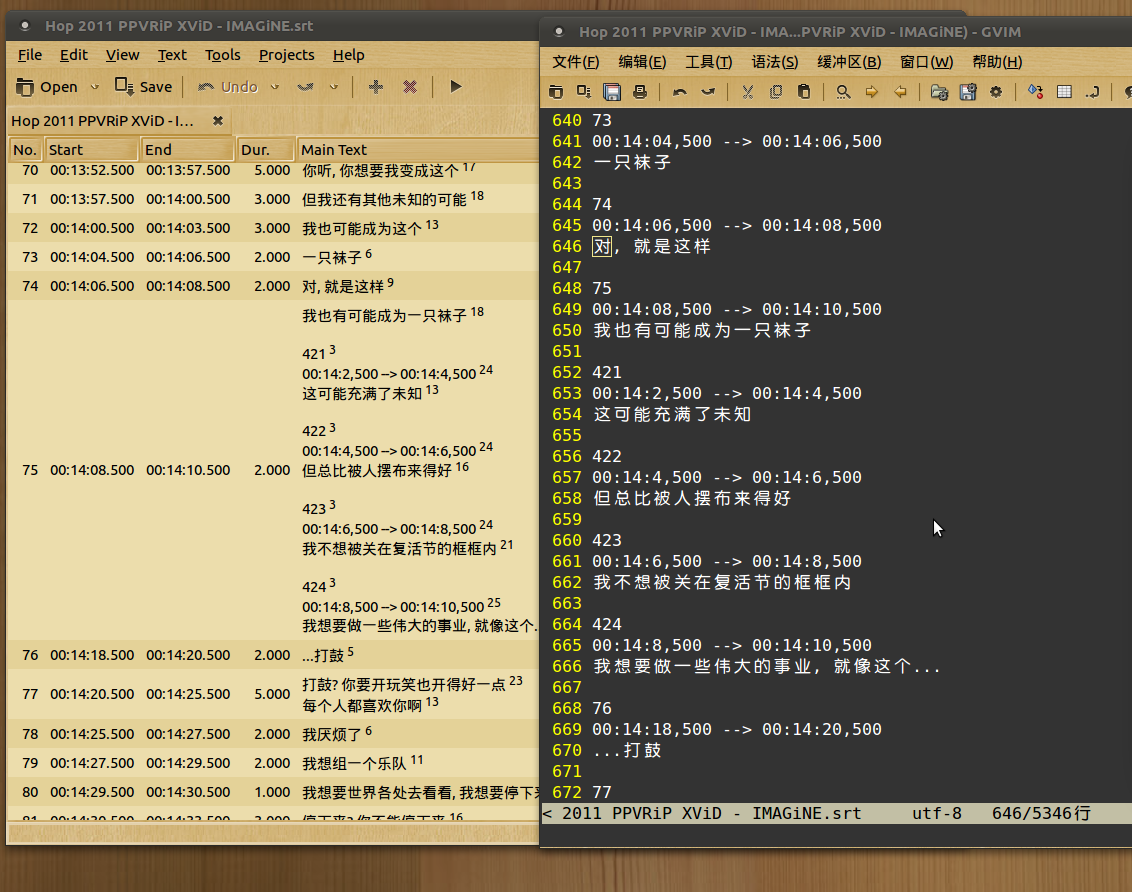Click the save all floppy icon in GVIM
Screen dimensions: 1132x892
pyautogui.click(x=612, y=92)
